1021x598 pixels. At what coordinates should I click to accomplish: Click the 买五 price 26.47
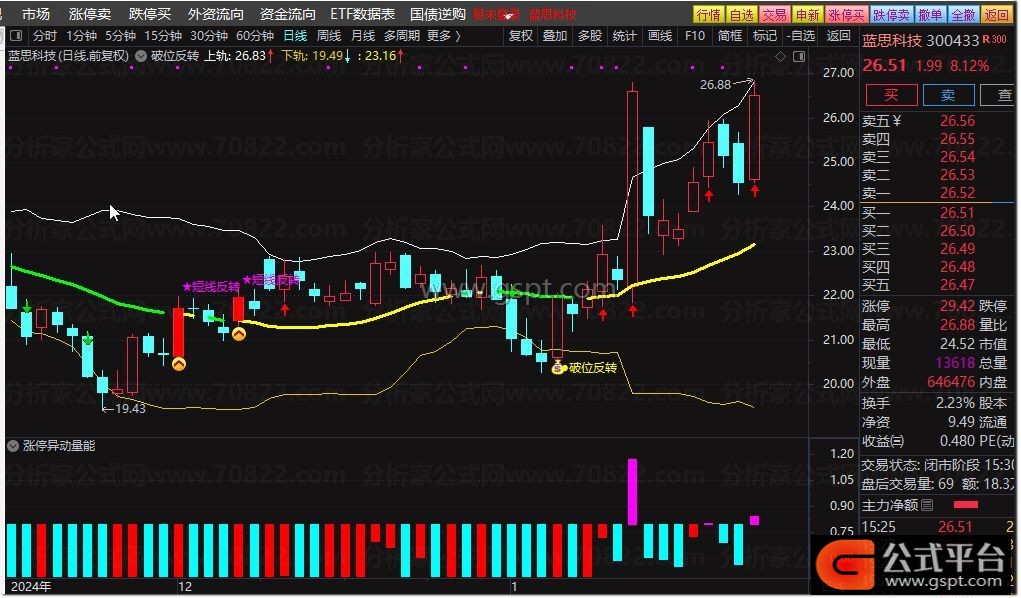click(957, 285)
